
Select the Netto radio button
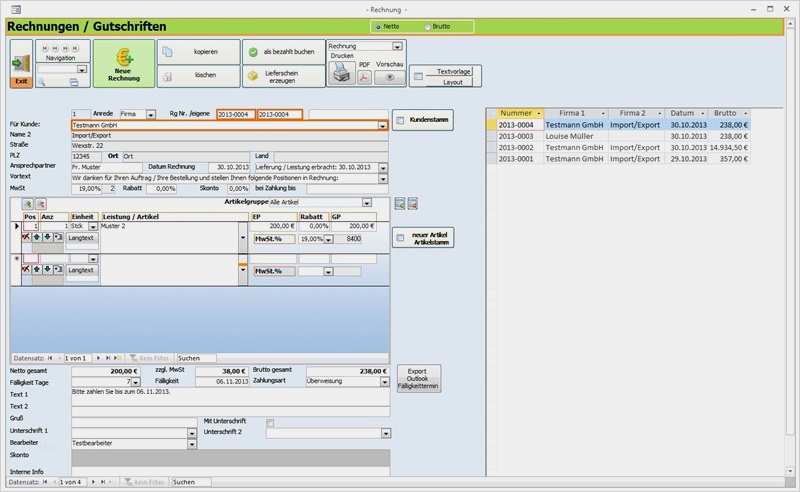(376, 26)
